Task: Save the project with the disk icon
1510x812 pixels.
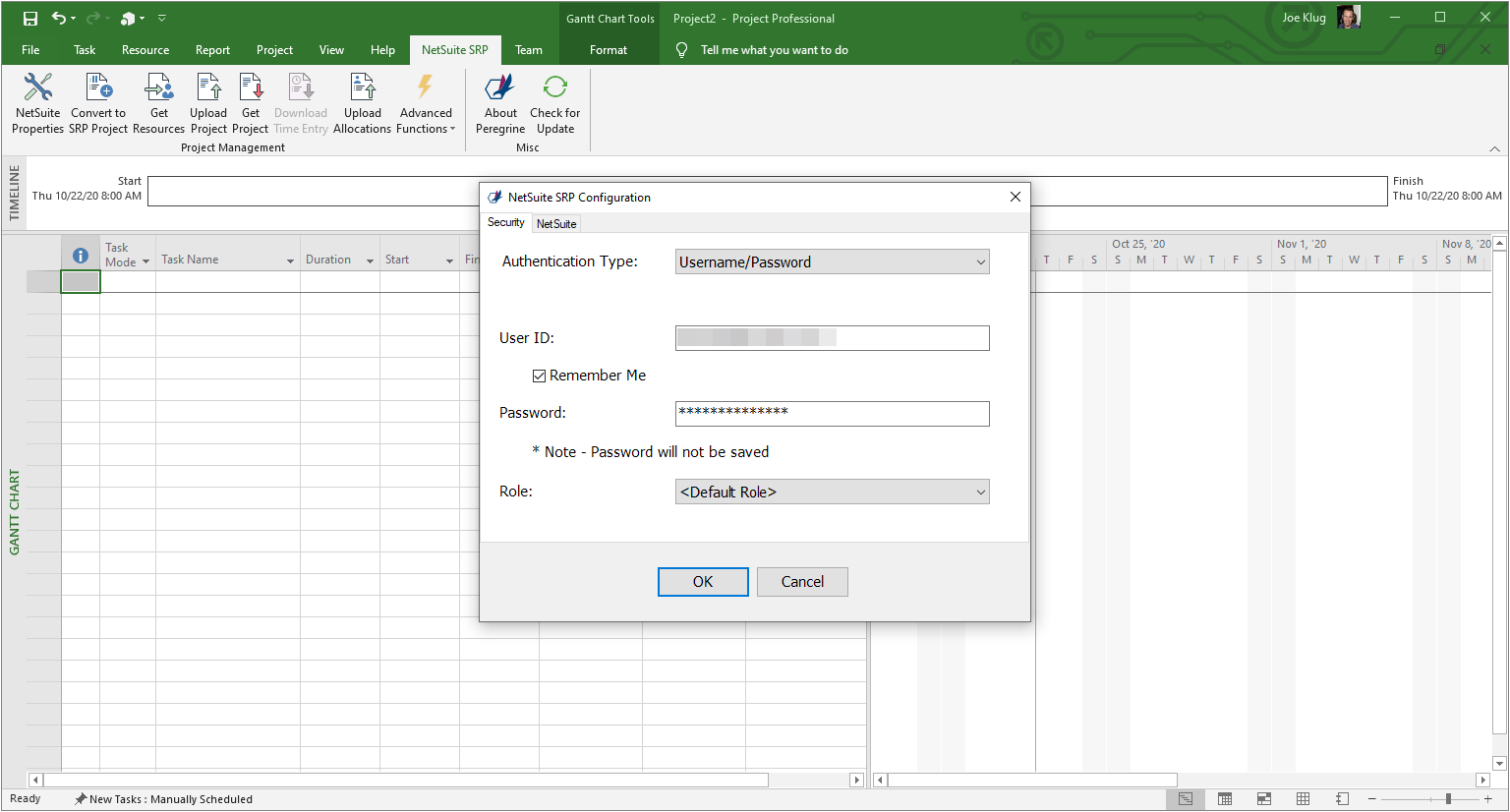Action: click(30, 19)
